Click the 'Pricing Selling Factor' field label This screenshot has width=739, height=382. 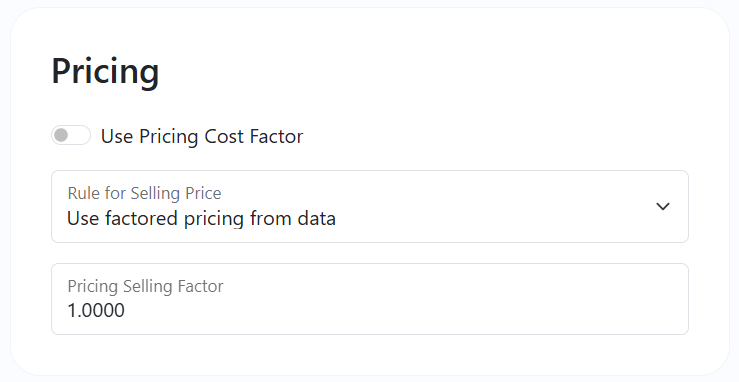pos(145,286)
